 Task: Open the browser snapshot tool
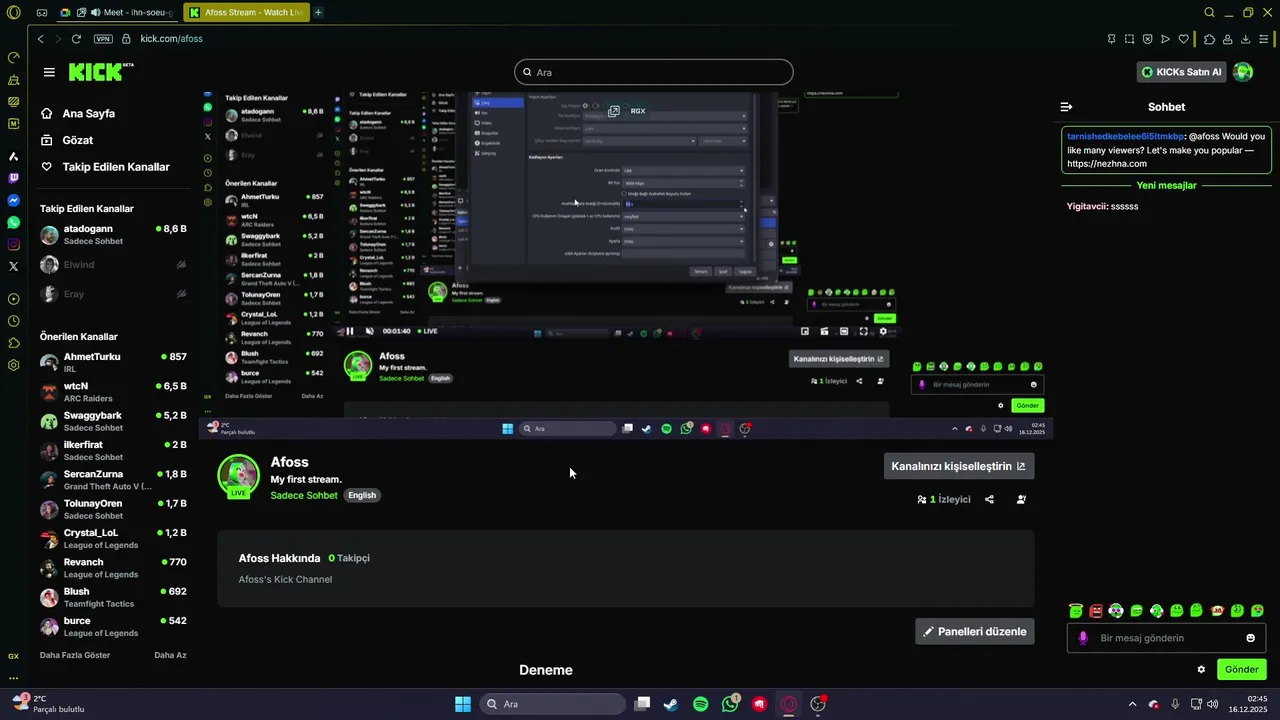click(x=1129, y=39)
